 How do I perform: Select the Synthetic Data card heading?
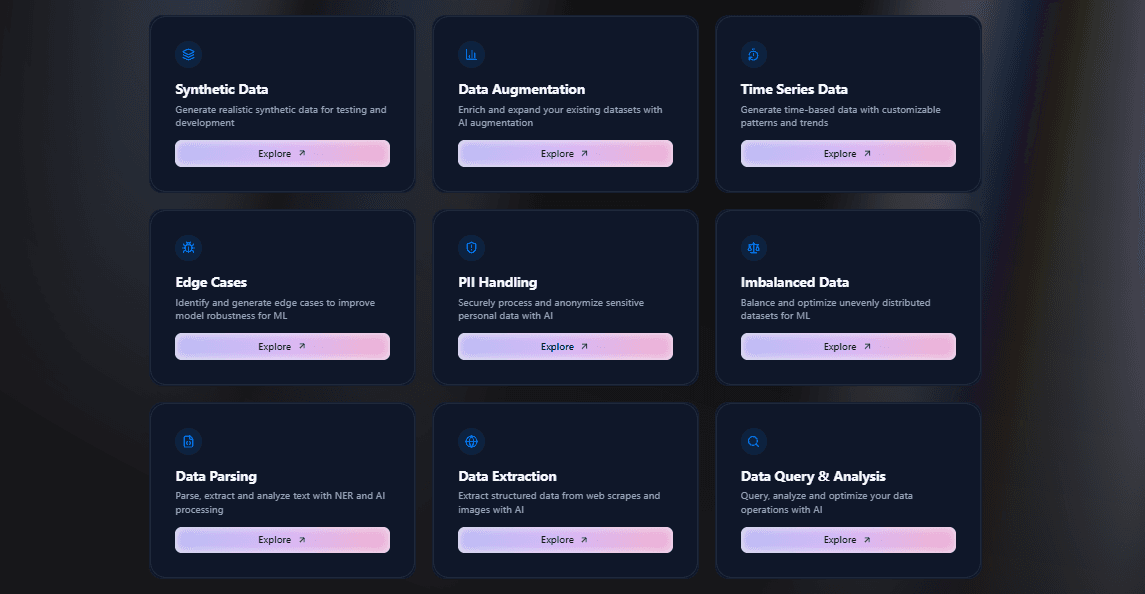point(222,89)
